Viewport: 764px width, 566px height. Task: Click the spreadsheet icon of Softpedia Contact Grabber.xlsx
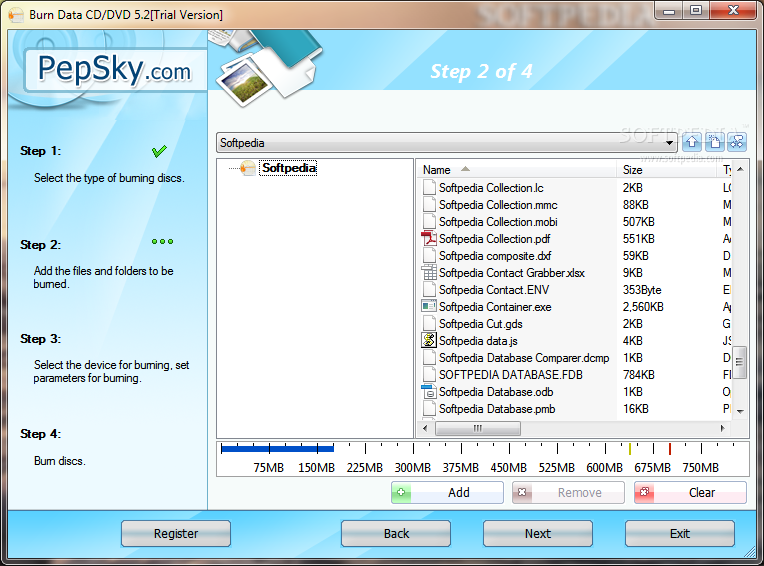pos(429,273)
